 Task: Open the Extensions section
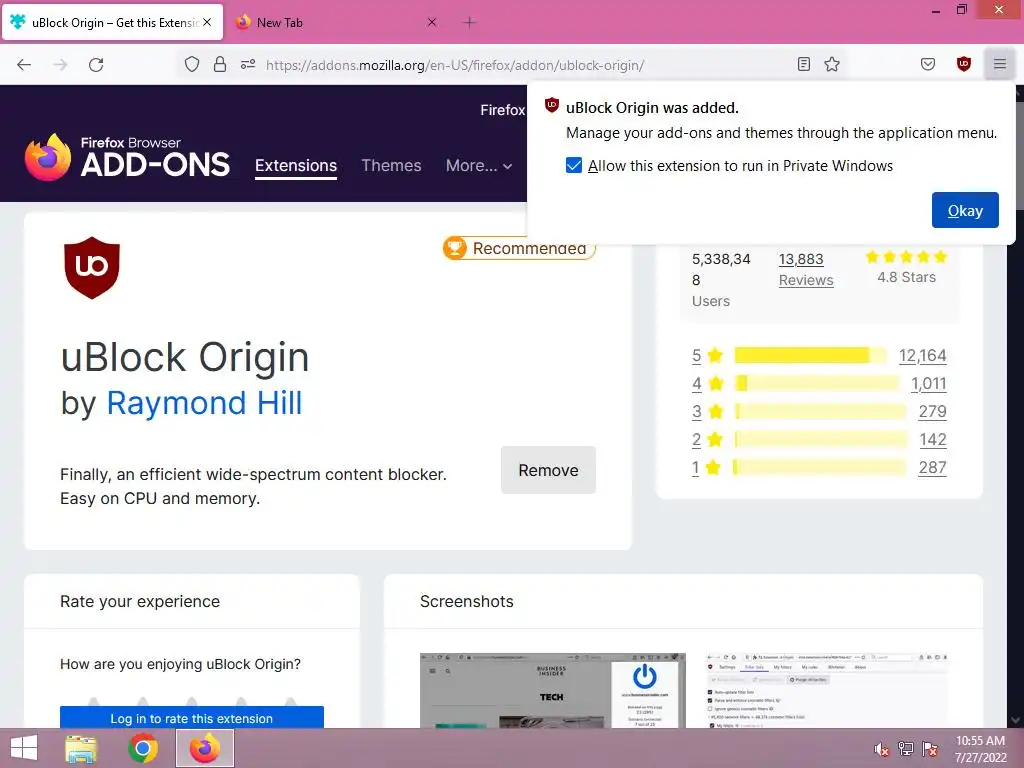296,166
